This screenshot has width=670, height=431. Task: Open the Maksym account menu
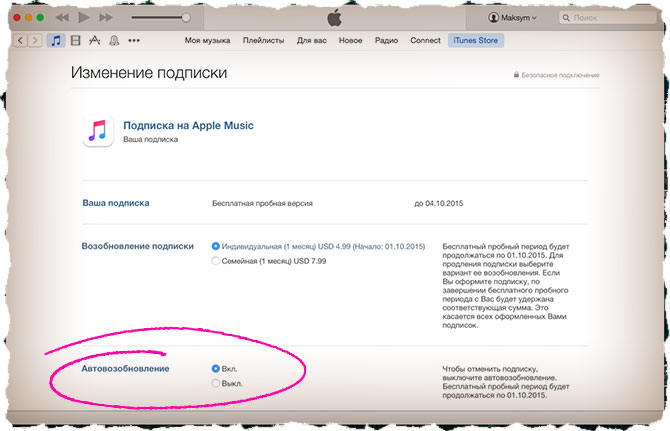pyautogui.click(x=512, y=18)
